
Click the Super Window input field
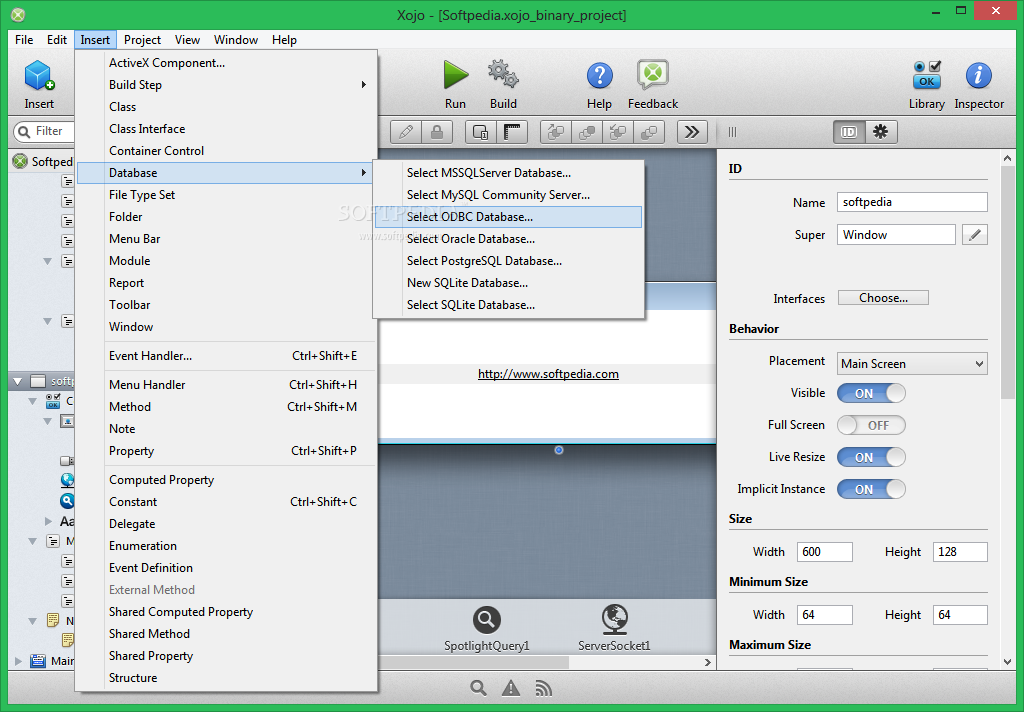click(896, 235)
